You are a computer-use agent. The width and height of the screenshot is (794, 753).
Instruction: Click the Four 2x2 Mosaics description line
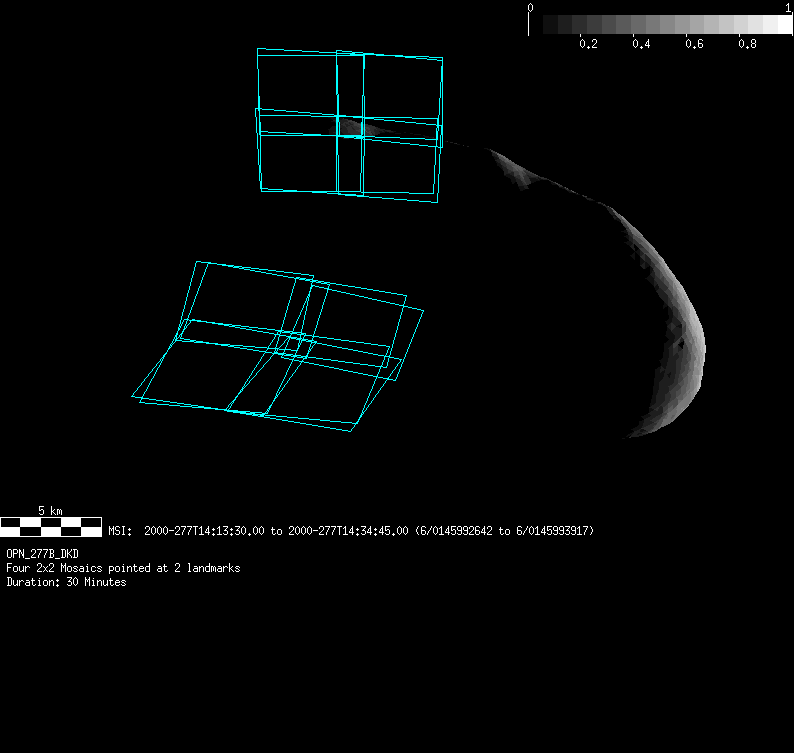[x=123, y=568]
